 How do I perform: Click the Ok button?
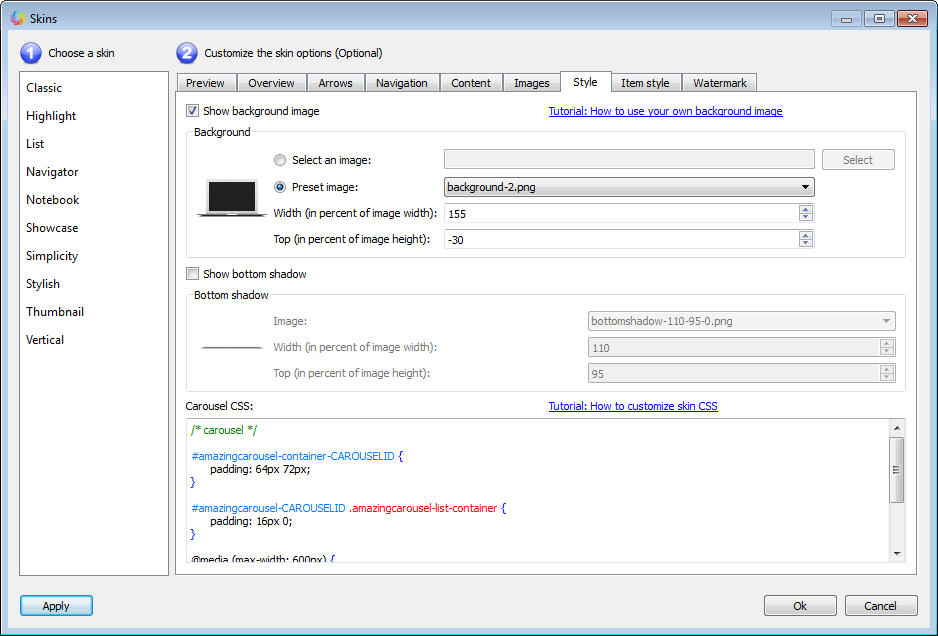coord(800,606)
